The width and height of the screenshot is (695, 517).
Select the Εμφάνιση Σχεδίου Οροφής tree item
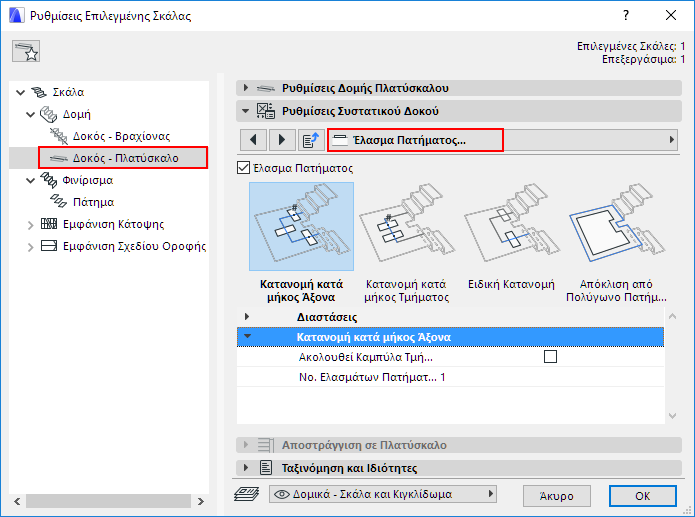click(134, 246)
